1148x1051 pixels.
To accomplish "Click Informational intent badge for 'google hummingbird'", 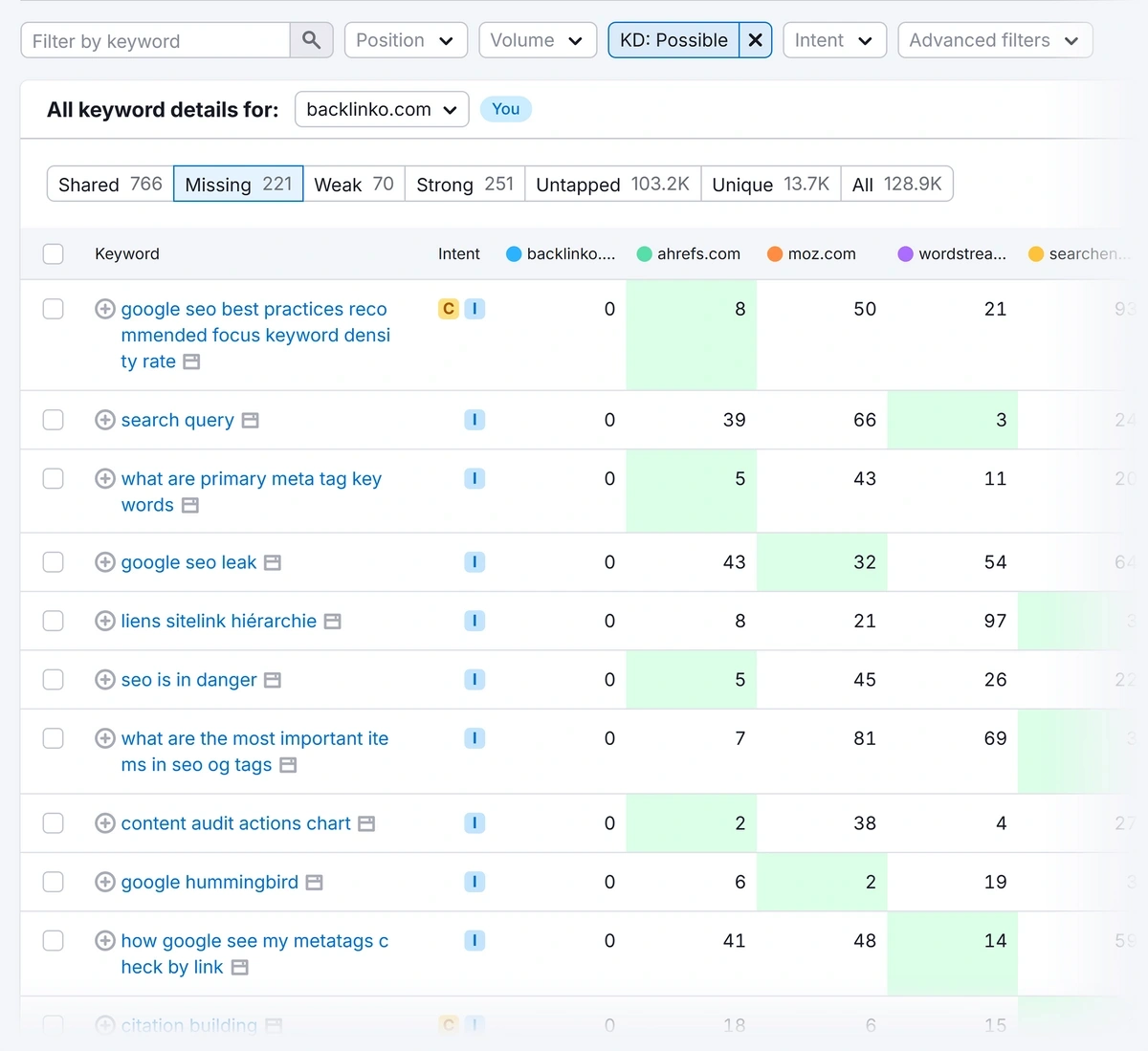I will coord(475,882).
